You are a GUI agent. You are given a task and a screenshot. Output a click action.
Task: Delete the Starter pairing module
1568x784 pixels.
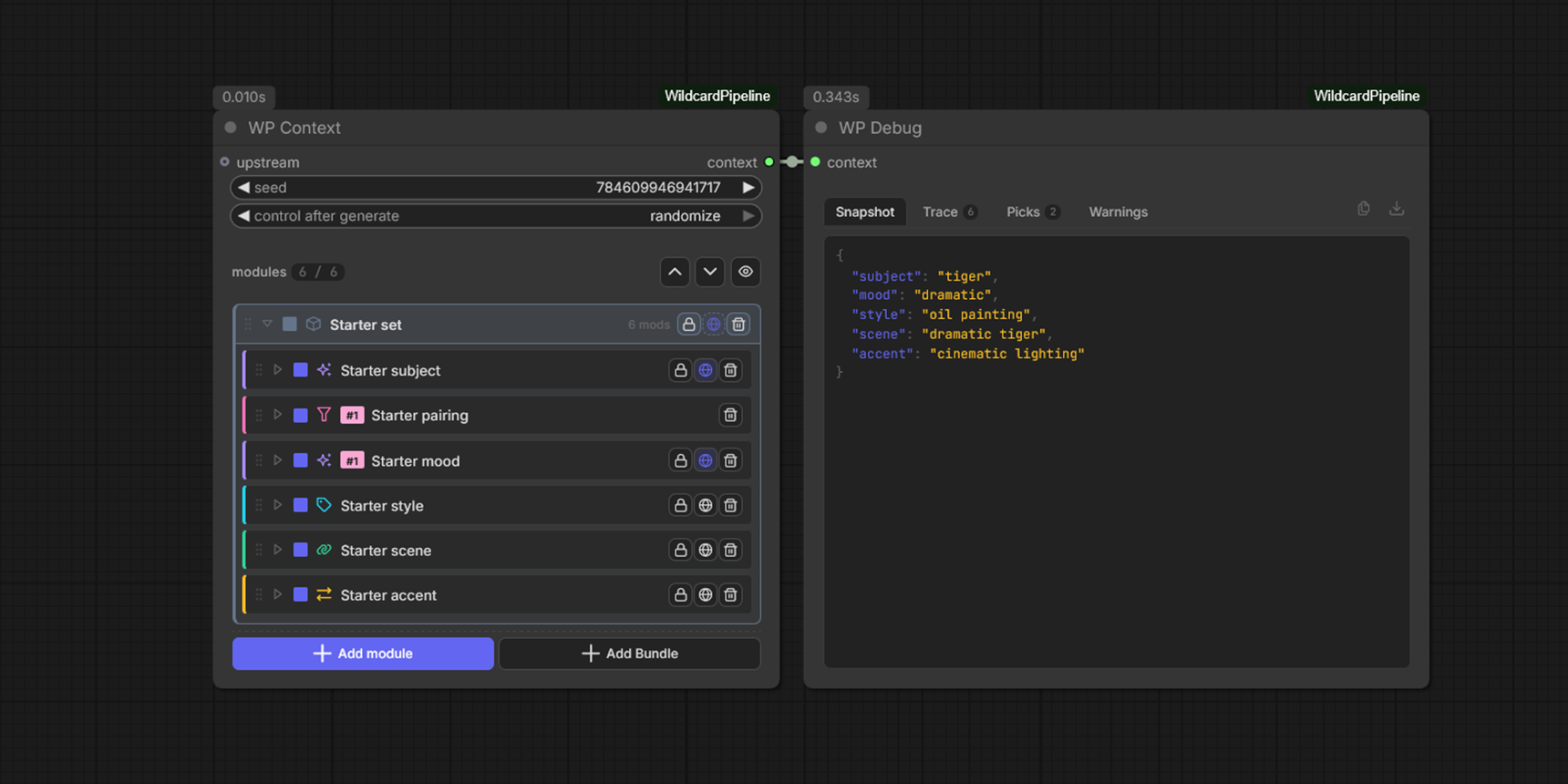730,415
